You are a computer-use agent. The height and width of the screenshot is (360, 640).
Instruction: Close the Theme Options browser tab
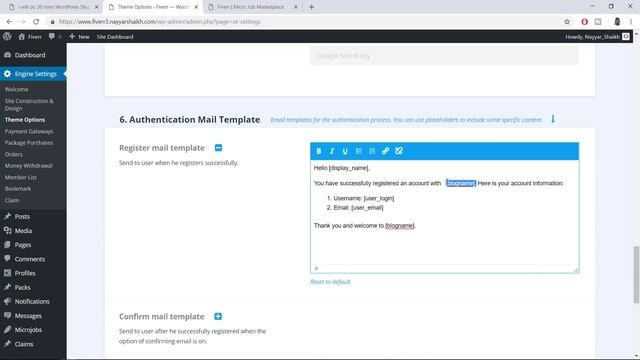(196, 7)
